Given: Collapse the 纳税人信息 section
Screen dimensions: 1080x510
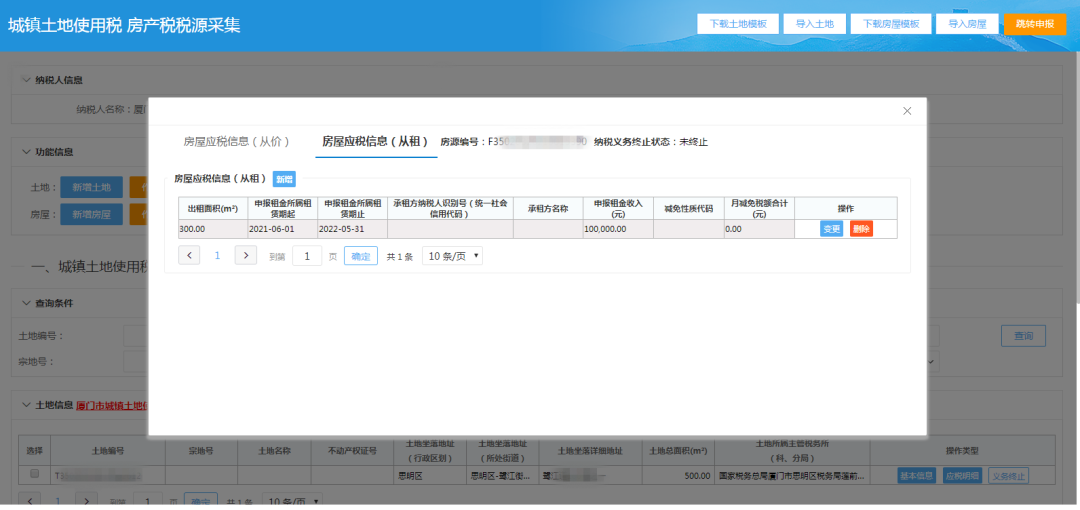Looking at the screenshot, I should [27, 80].
